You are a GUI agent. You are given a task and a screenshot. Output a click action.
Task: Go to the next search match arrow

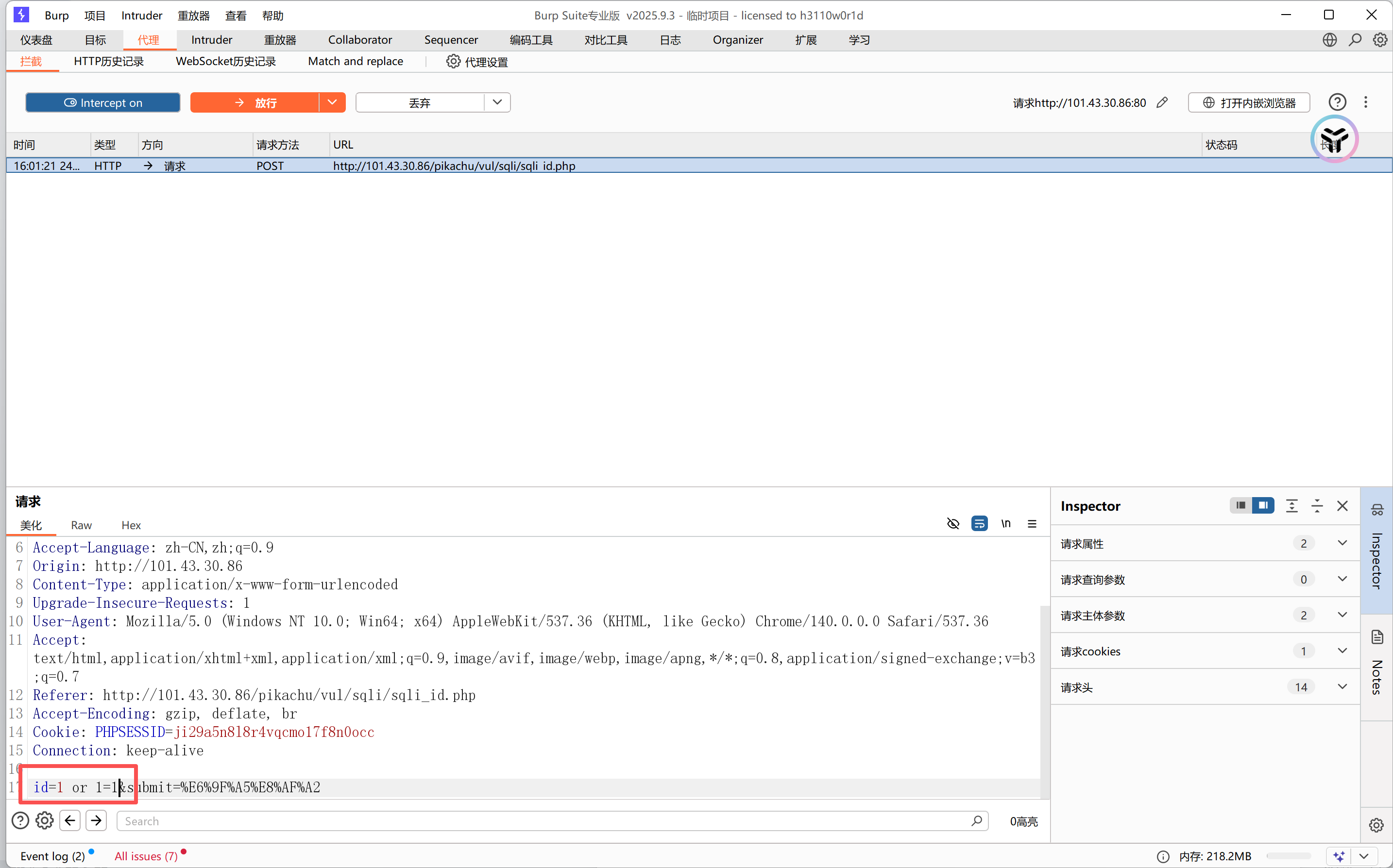97,821
